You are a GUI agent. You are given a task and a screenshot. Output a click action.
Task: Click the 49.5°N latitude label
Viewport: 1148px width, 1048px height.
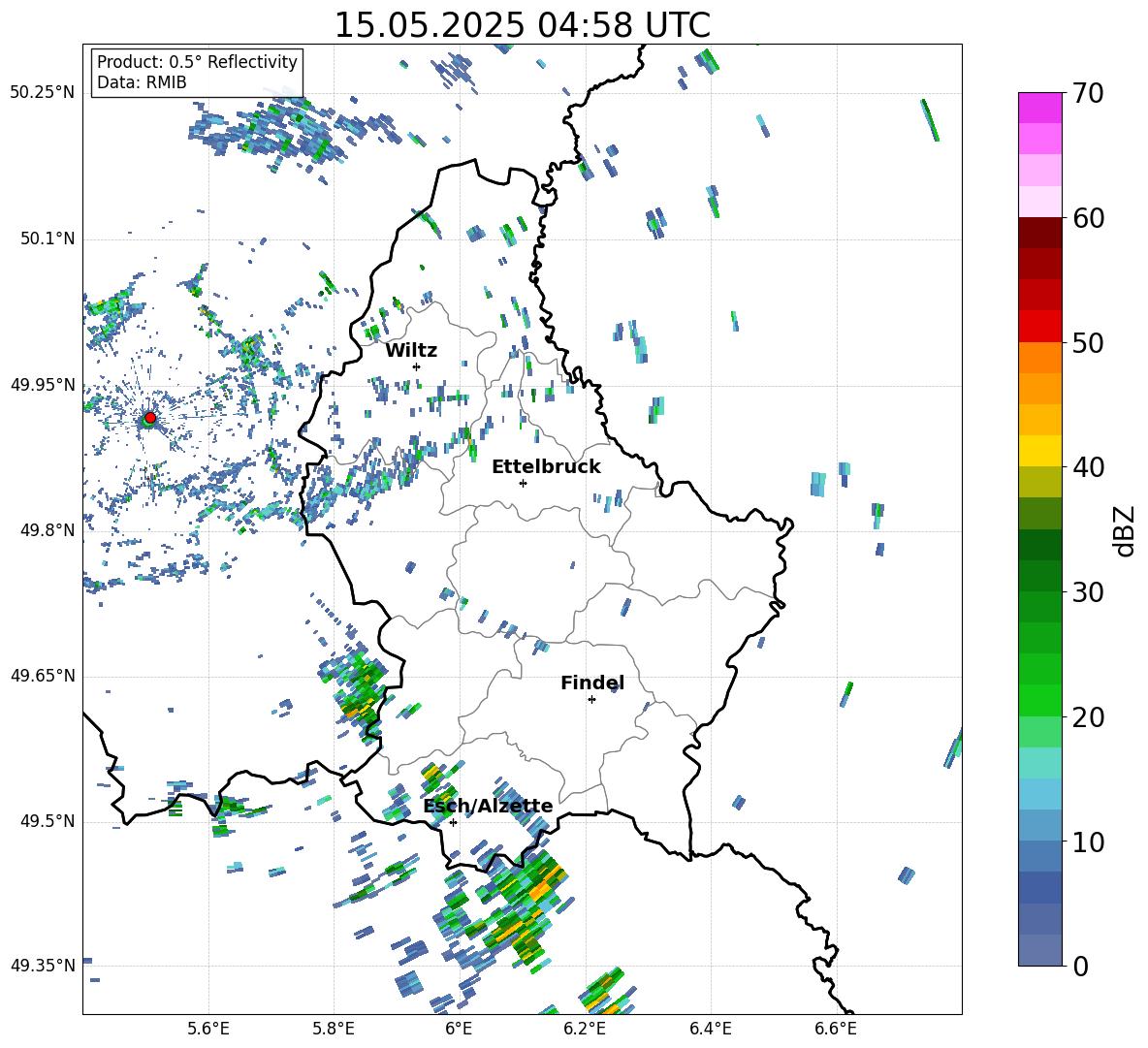[x=48, y=821]
